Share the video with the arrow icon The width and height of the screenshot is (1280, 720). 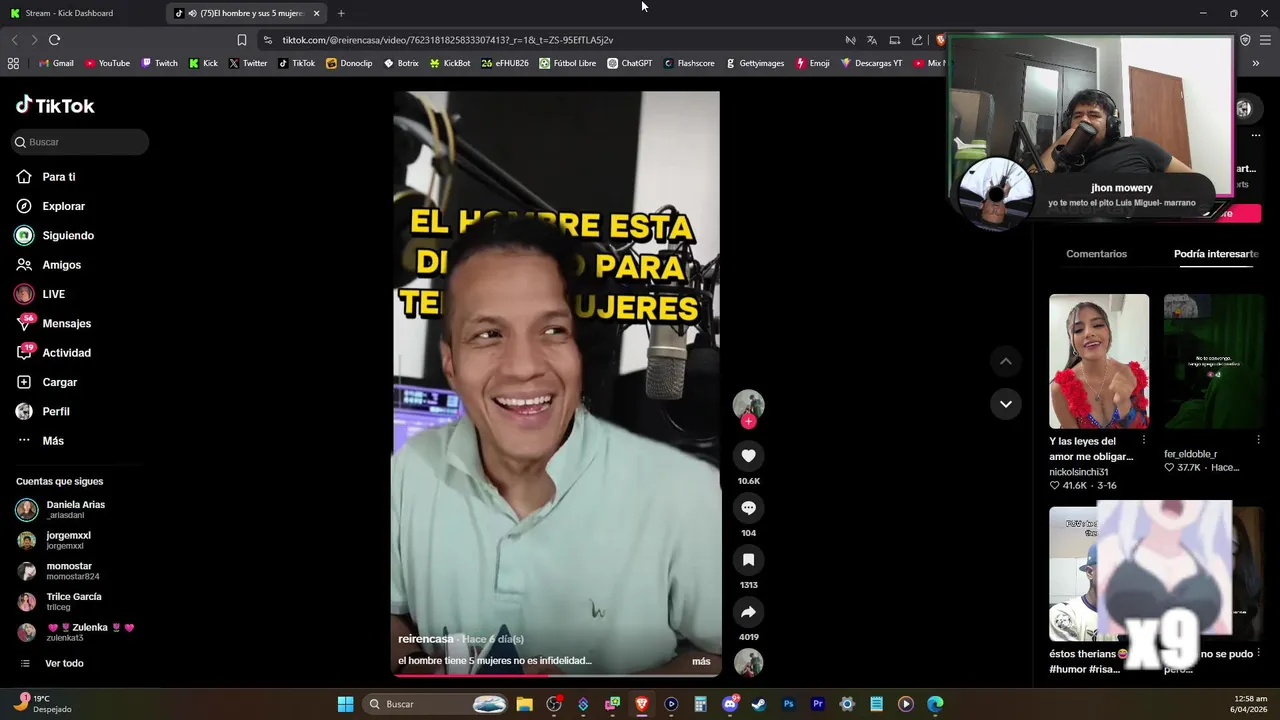pos(748,612)
